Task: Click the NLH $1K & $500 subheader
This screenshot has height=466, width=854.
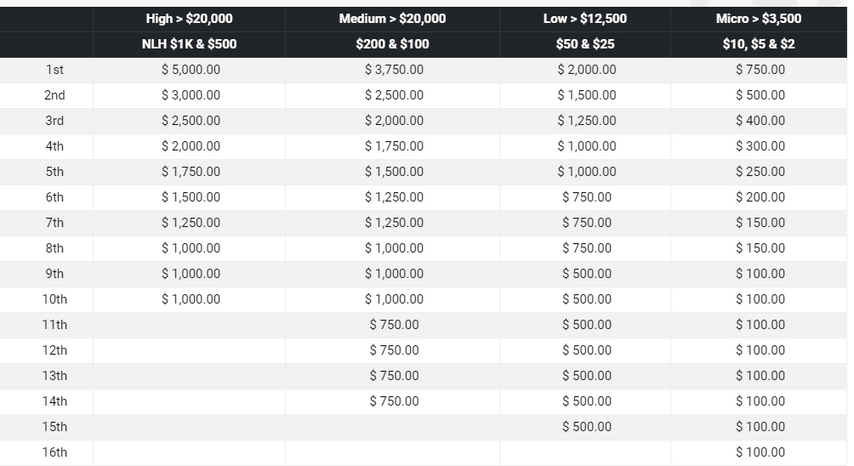Action: coord(189,44)
